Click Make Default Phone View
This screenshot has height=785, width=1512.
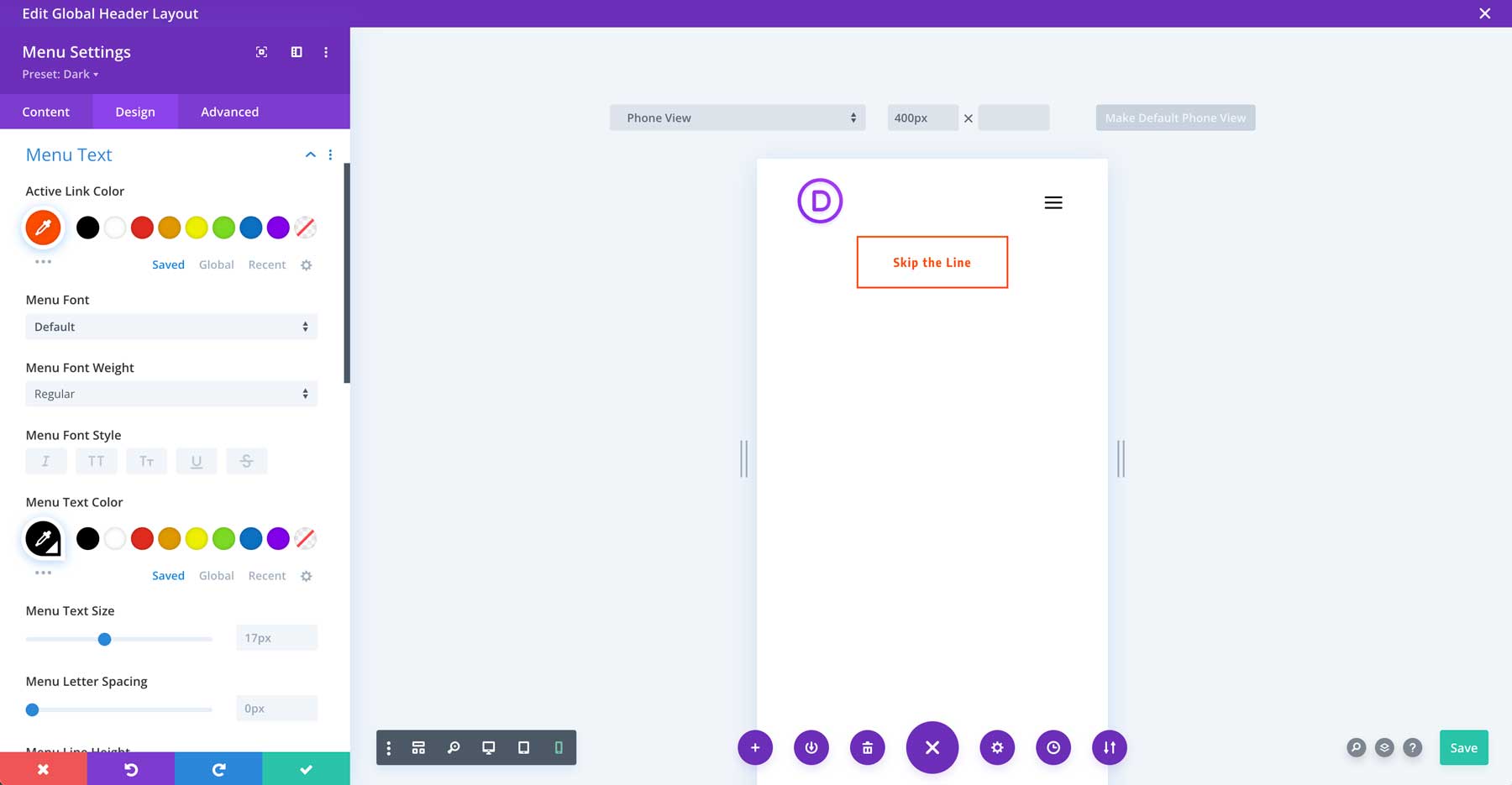1174,118
